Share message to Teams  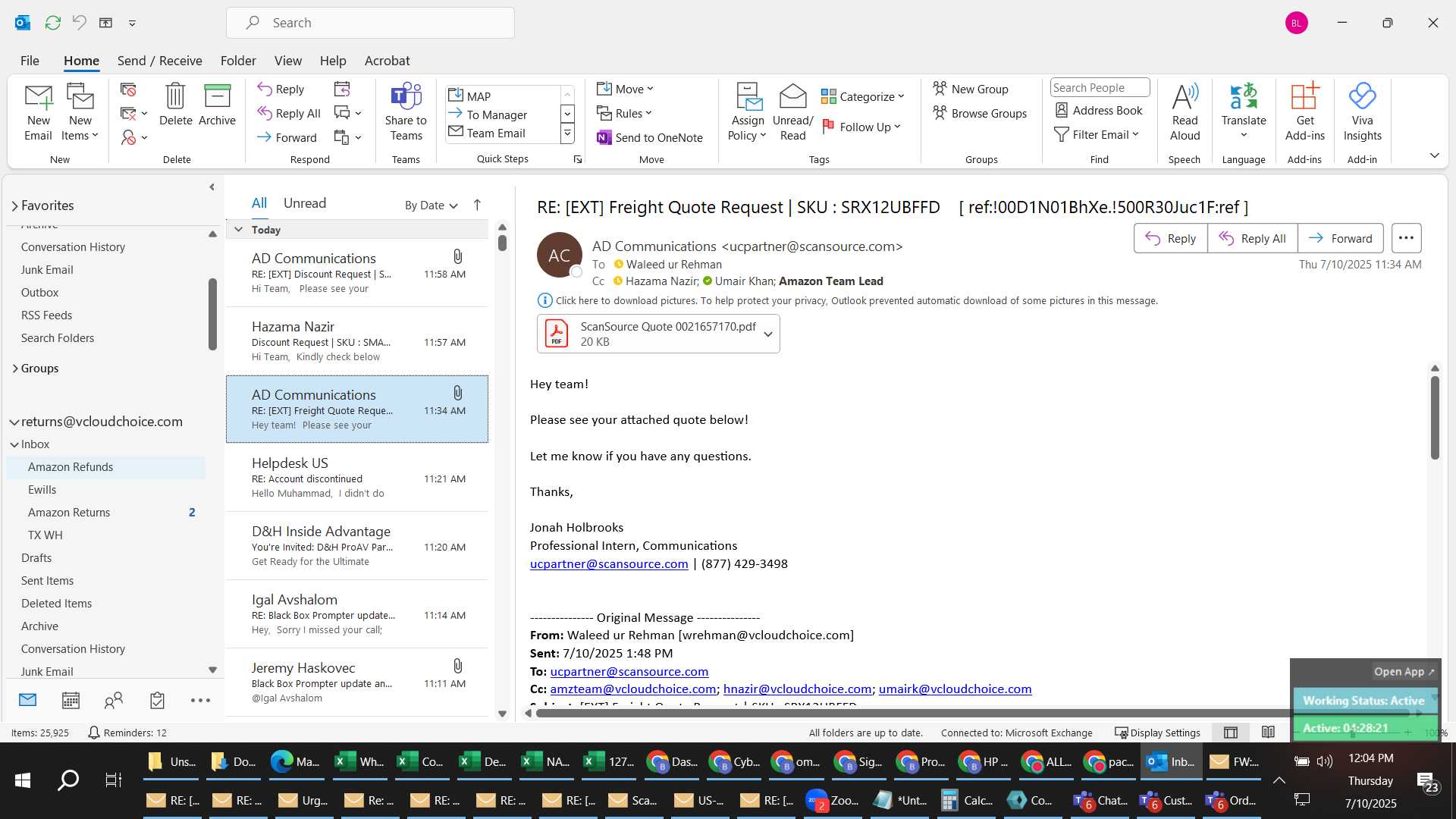pos(406,112)
